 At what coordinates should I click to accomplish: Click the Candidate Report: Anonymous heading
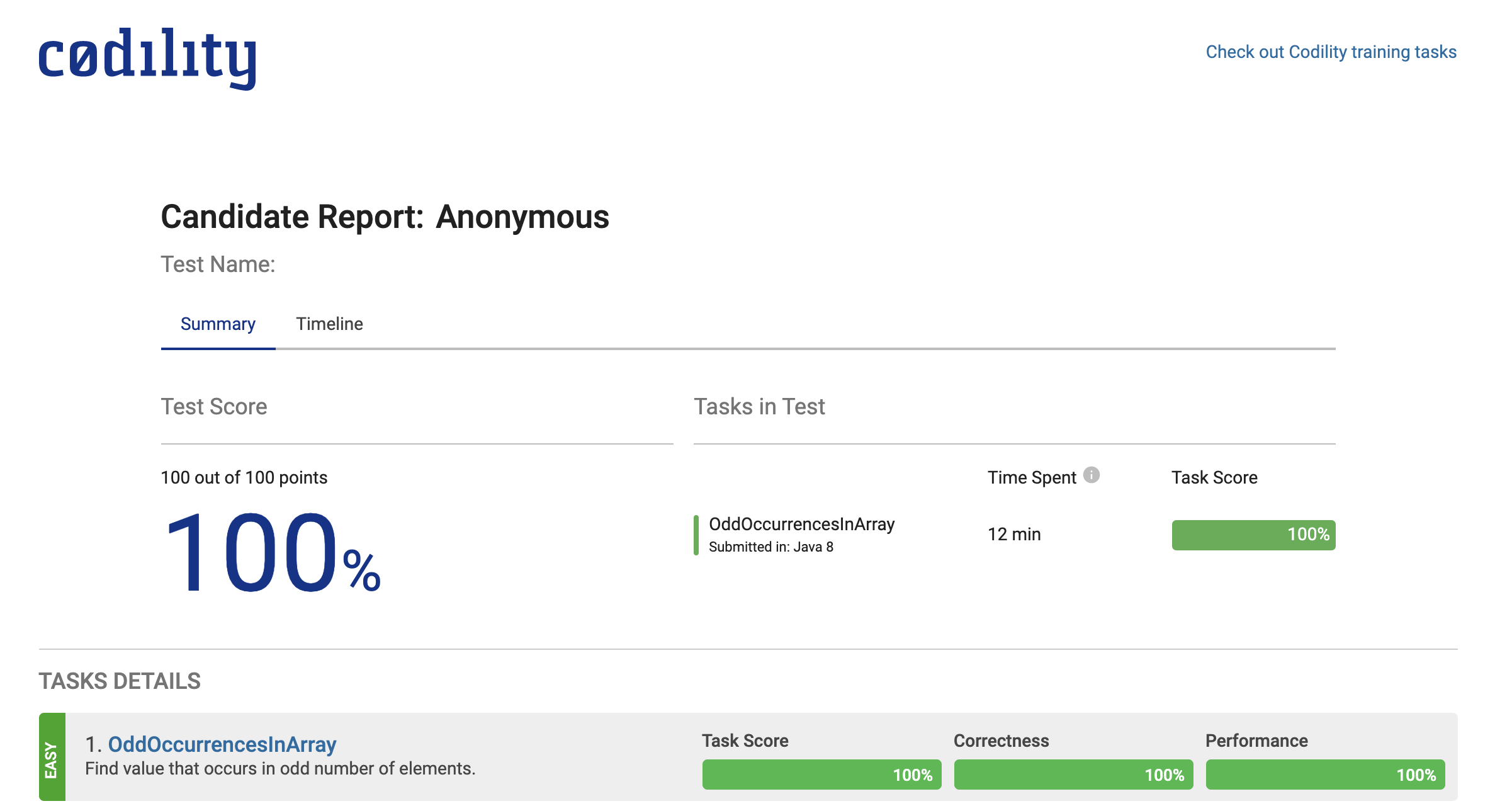(385, 217)
